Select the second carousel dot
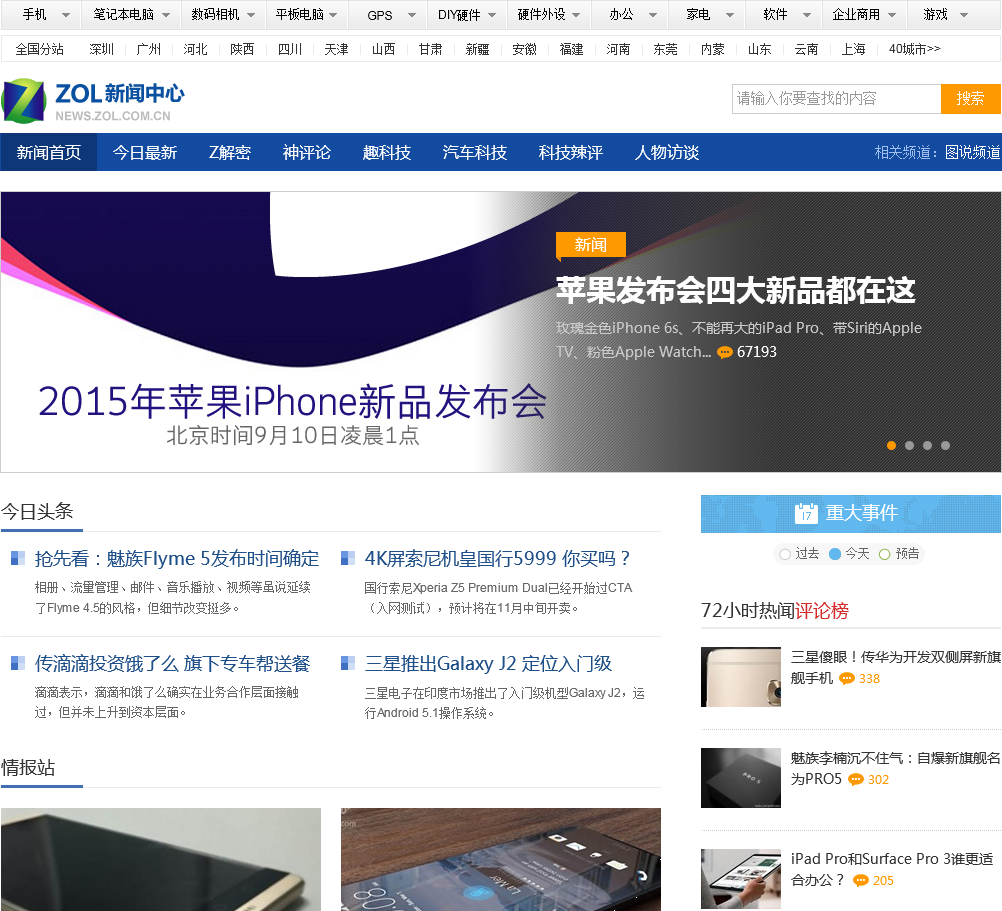Viewport: 1002px width, 911px height. [909, 445]
